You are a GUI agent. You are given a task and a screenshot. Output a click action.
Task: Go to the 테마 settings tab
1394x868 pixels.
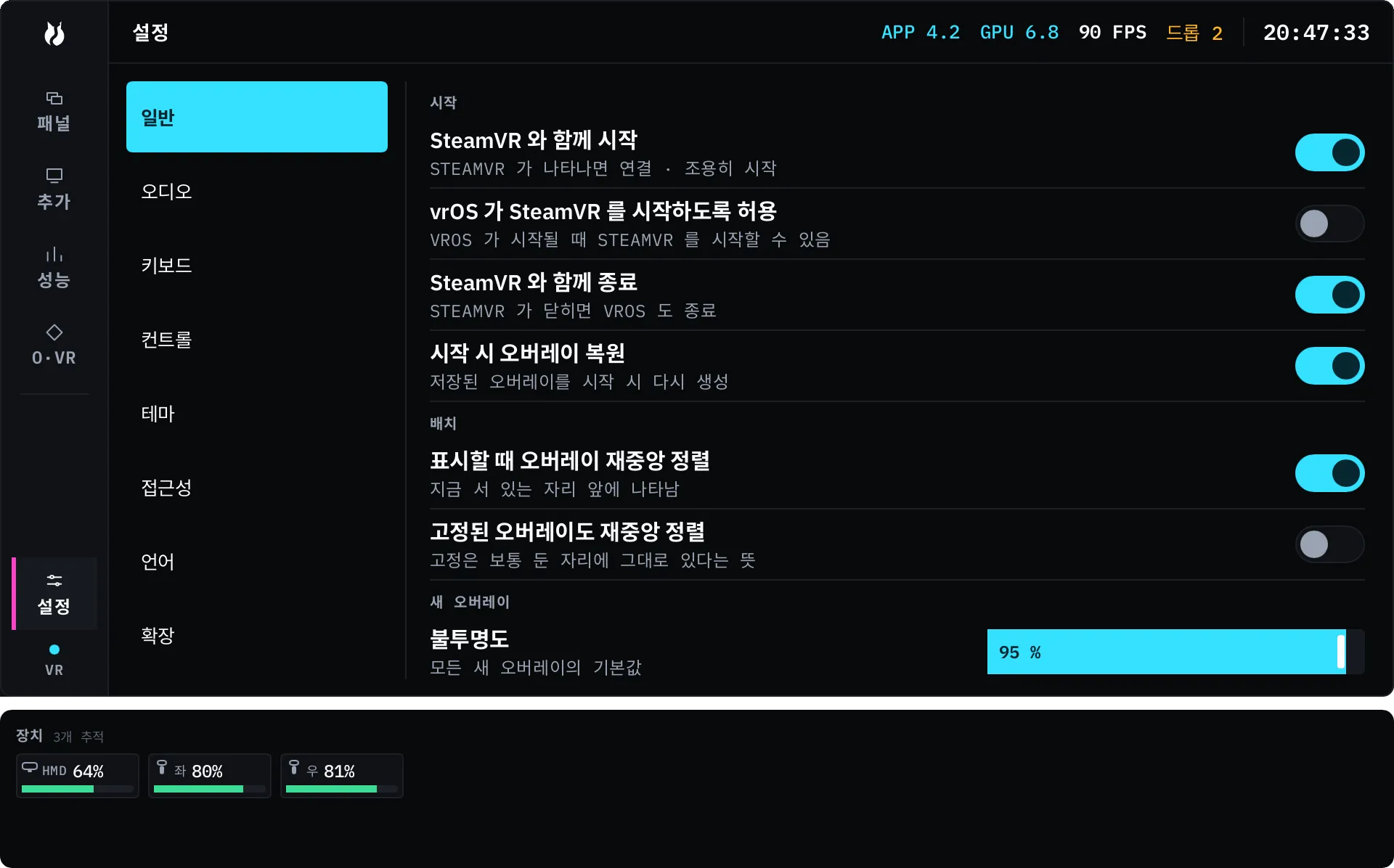tap(257, 413)
